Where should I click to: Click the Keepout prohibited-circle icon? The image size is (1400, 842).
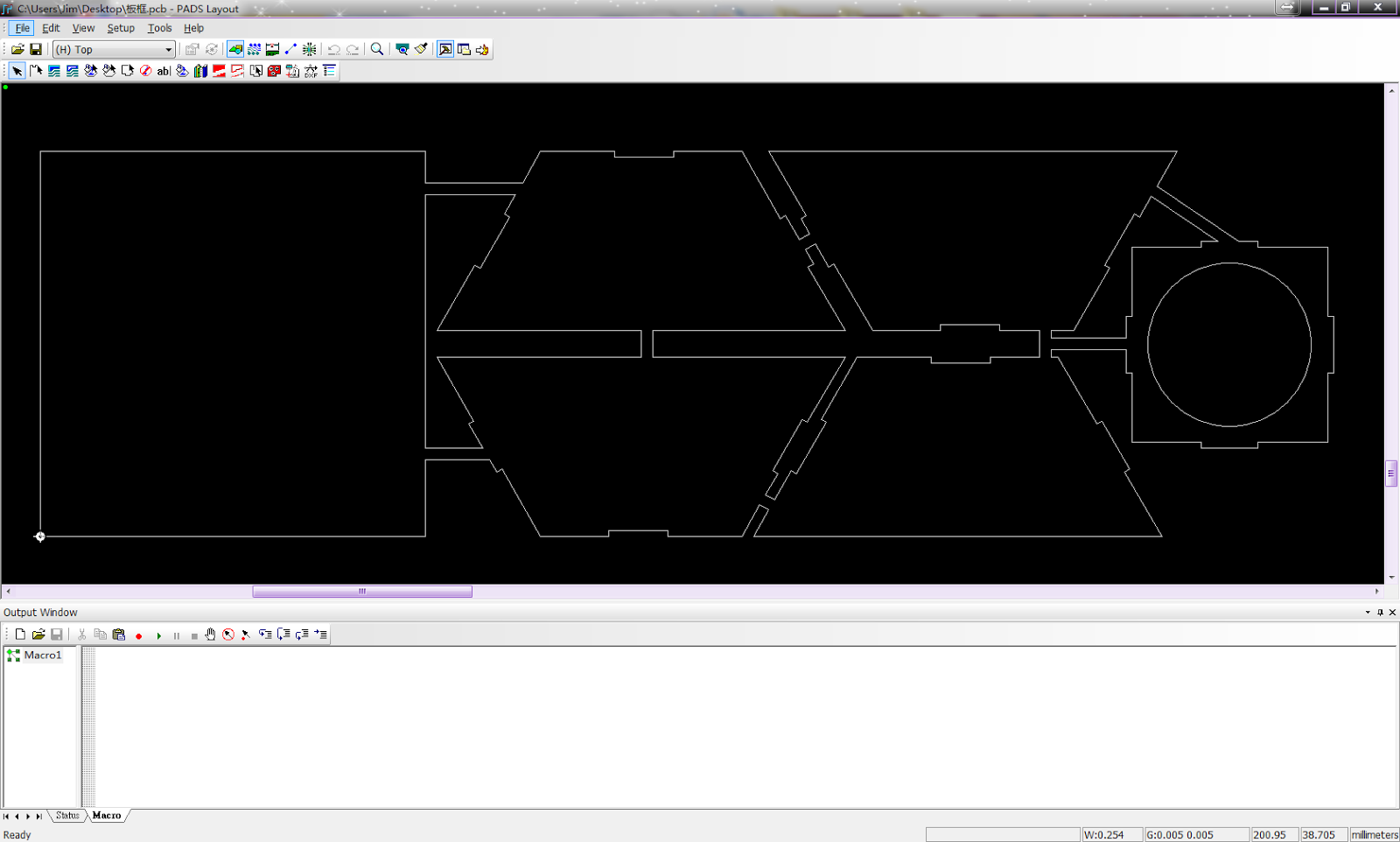pyautogui.click(x=145, y=71)
